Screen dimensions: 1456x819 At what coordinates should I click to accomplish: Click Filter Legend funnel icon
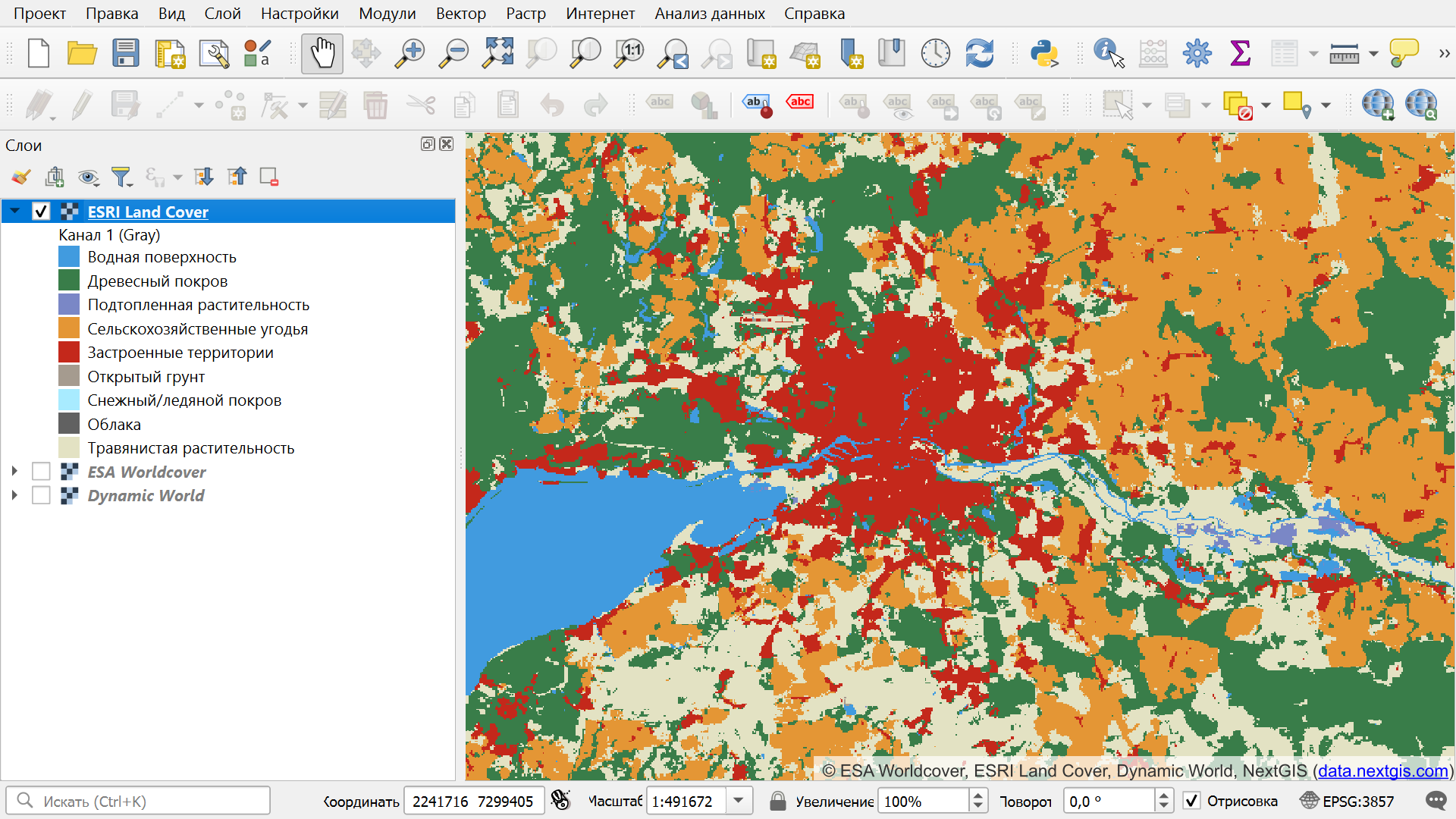pos(121,177)
